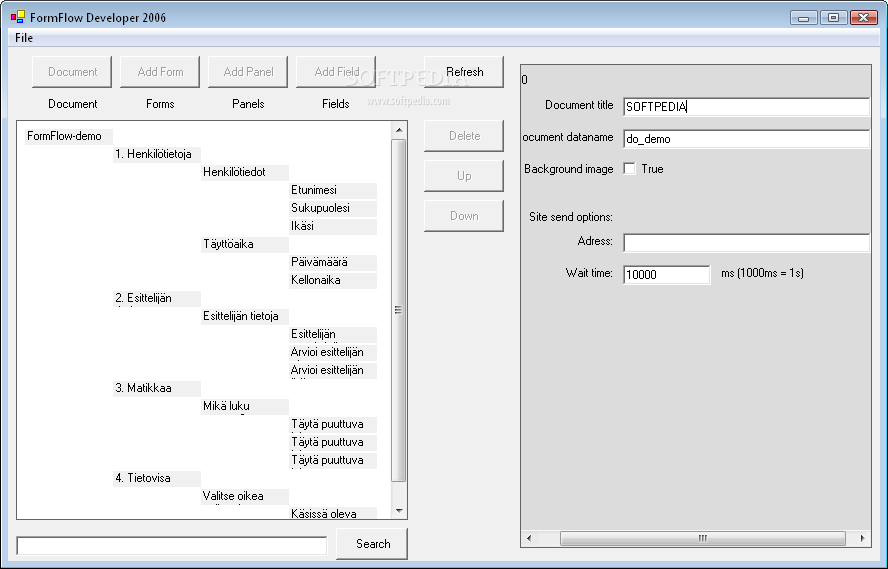The image size is (888, 569).
Task: Select the Kellonaika field
Action: click(333, 281)
